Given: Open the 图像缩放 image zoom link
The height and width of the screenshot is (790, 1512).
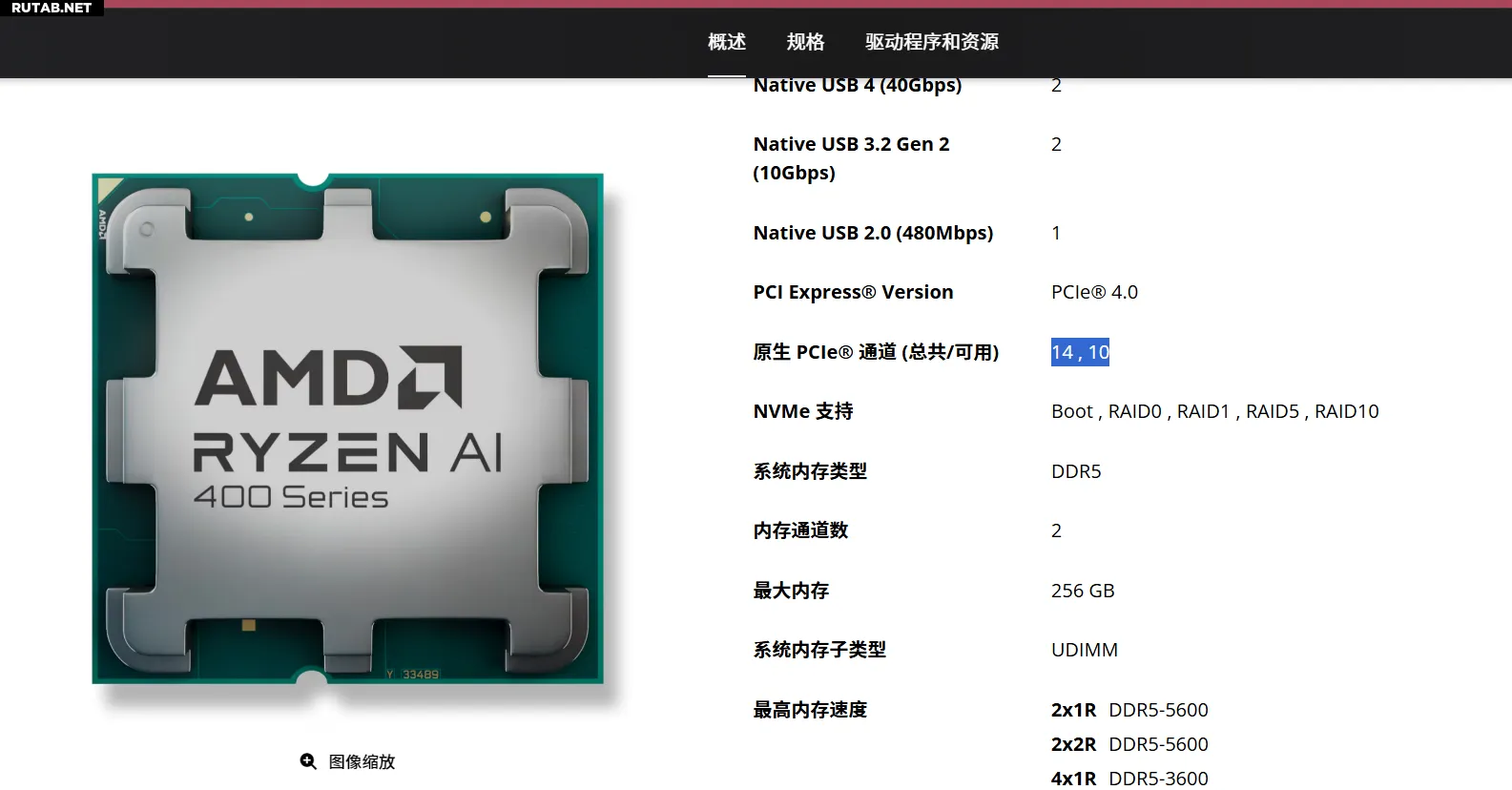Looking at the screenshot, I should tap(362, 761).
